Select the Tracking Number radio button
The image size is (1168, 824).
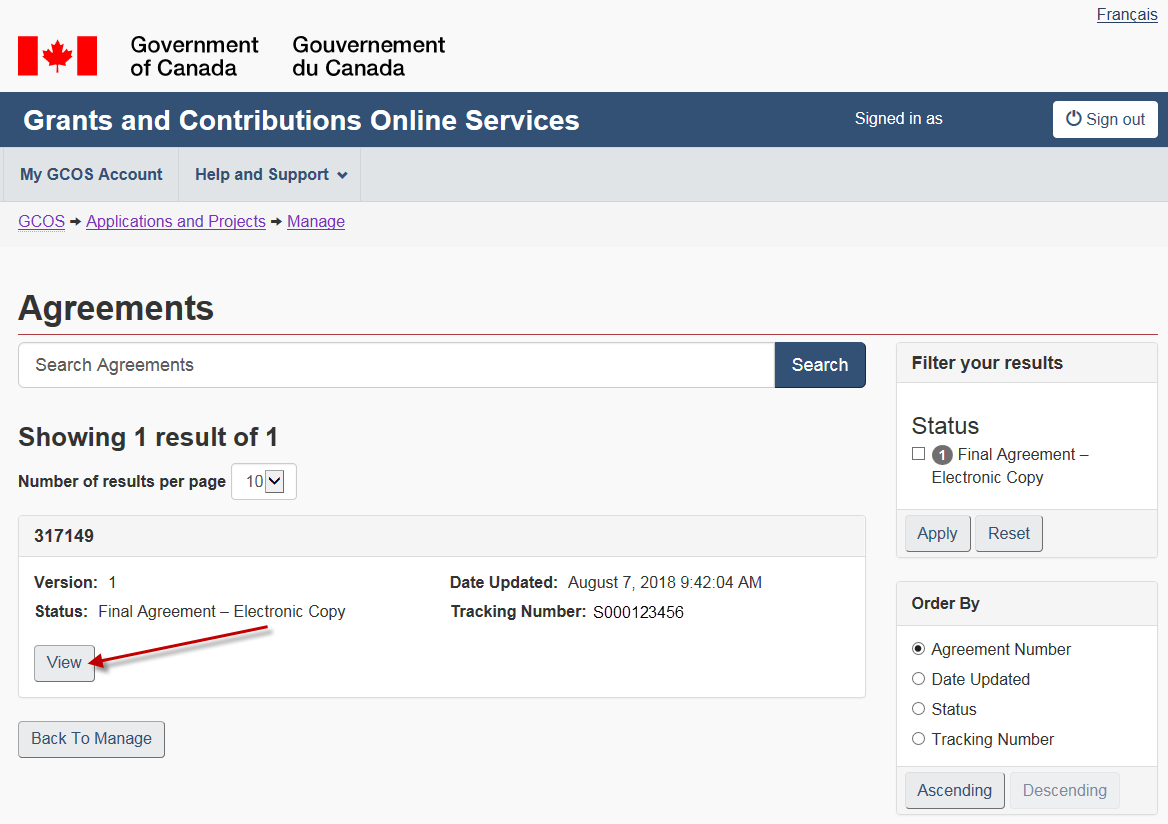[918, 739]
